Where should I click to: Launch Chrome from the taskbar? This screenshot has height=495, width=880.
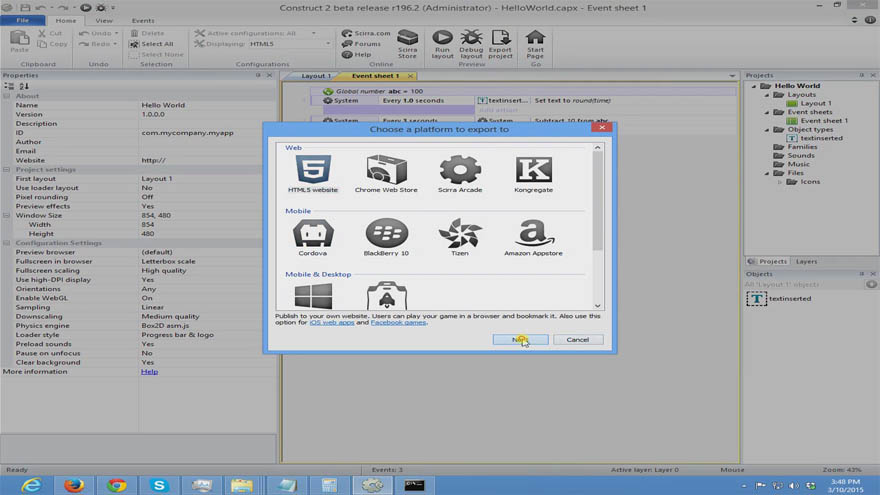pyautogui.click(x=117, y=485)
